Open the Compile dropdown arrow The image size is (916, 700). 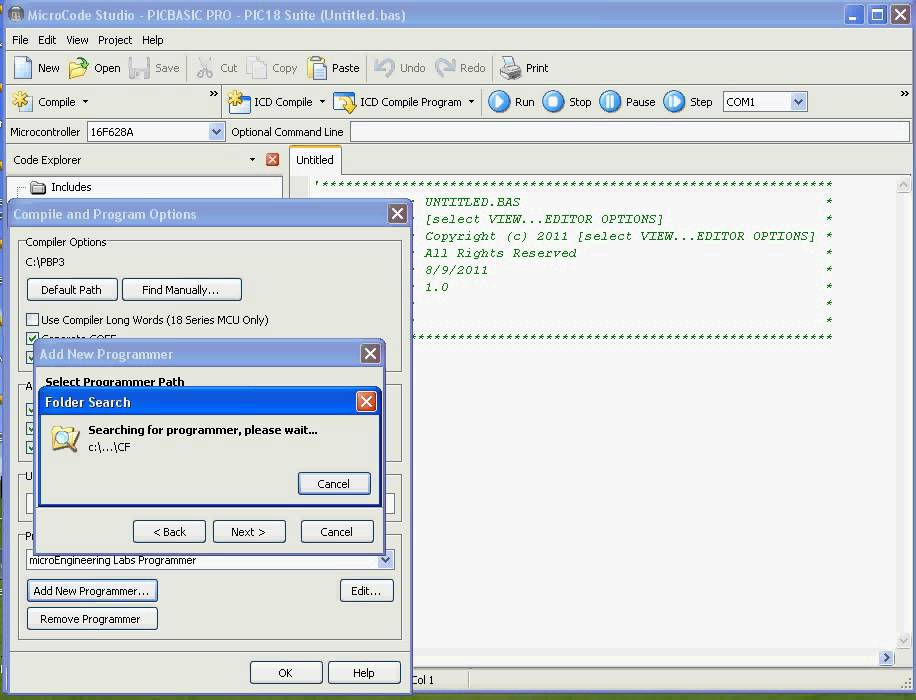pos(85,102)
